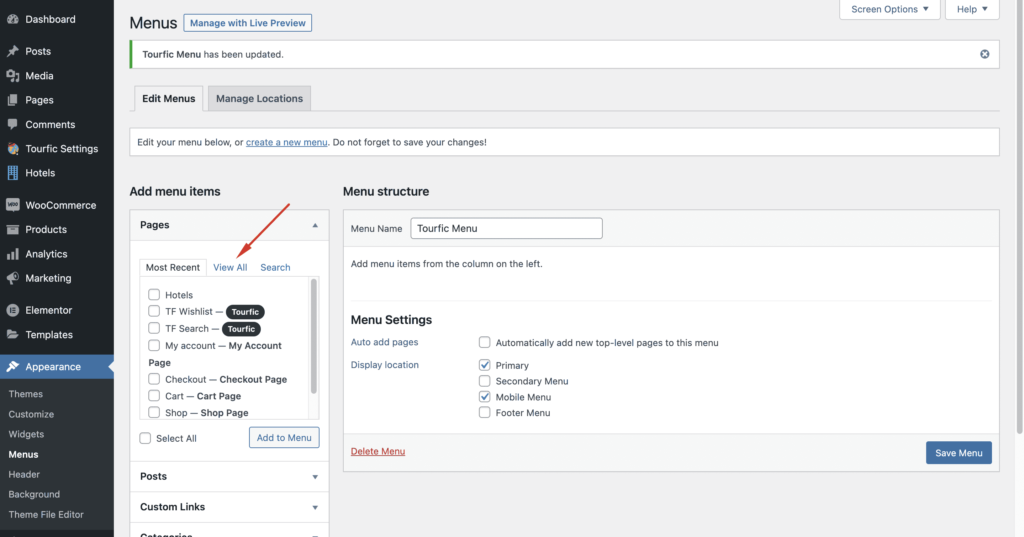Screen dimensions: 1024x537
Task: Check the Cart page checkbox
Action: tap(154, 396)
